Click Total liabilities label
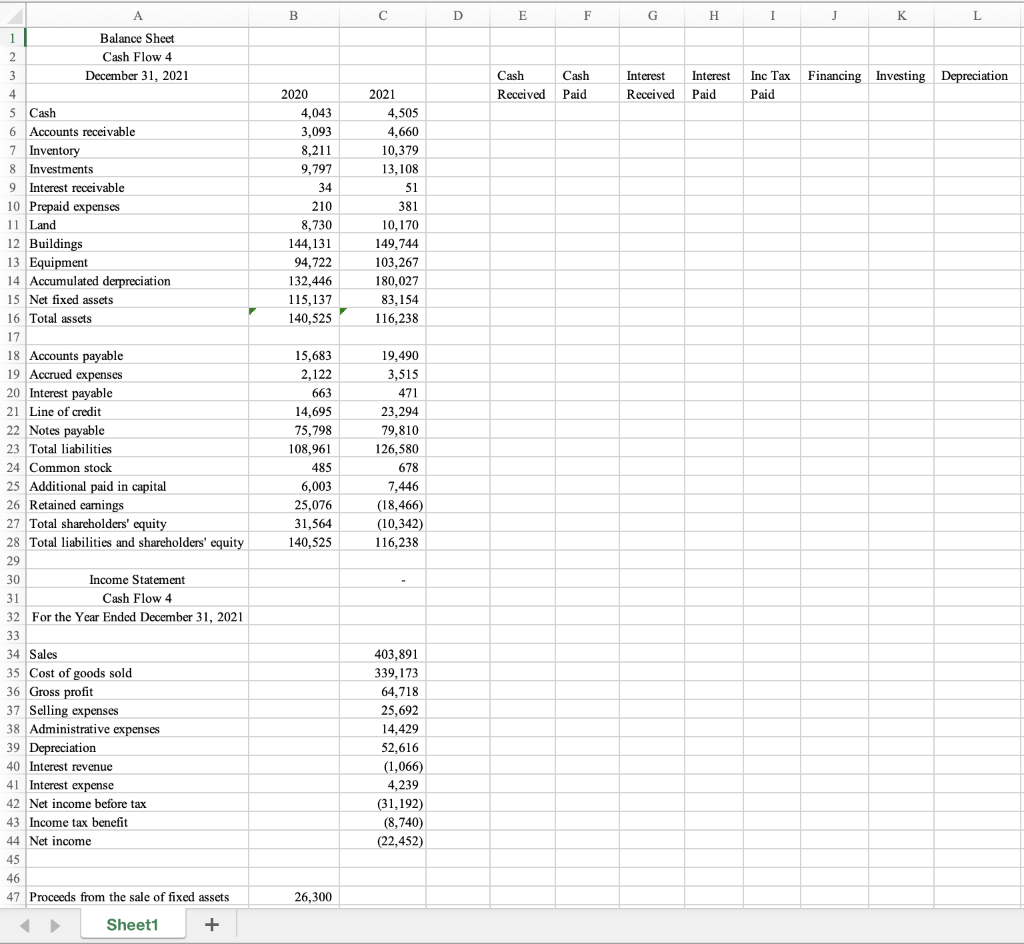 point(71,448)
